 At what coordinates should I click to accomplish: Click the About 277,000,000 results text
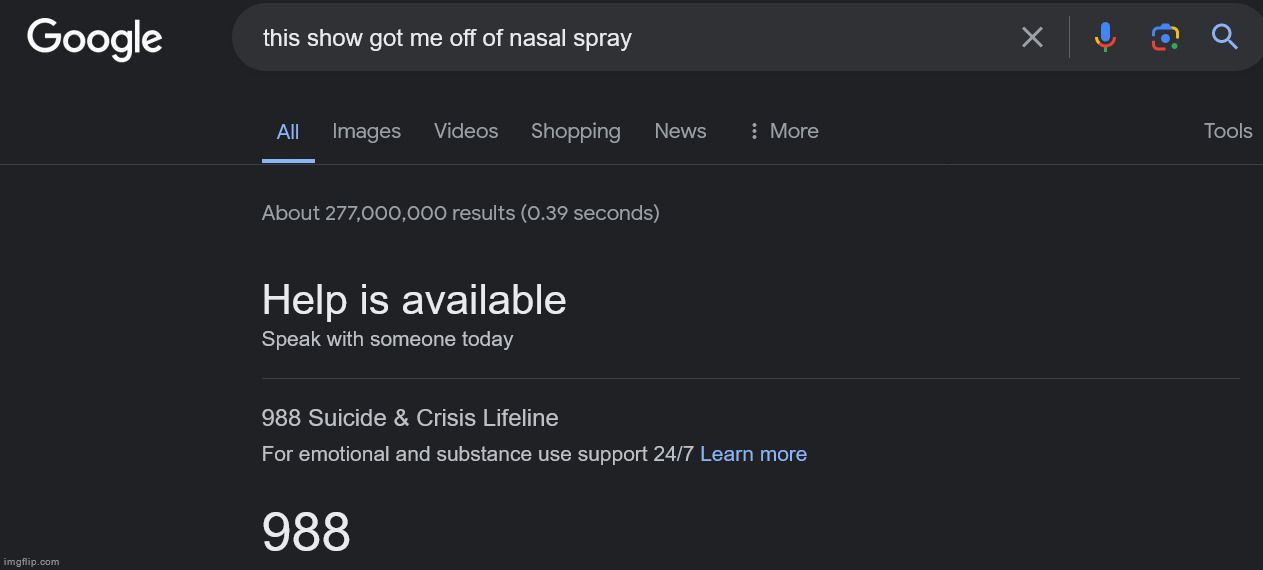tap(460, 213)
